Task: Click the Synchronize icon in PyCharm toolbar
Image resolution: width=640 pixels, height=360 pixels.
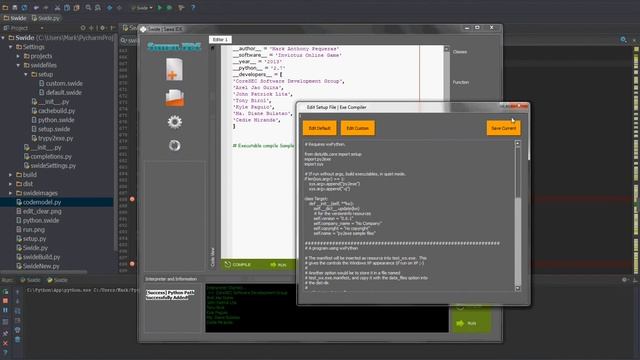Action: (x=24, y=7)
